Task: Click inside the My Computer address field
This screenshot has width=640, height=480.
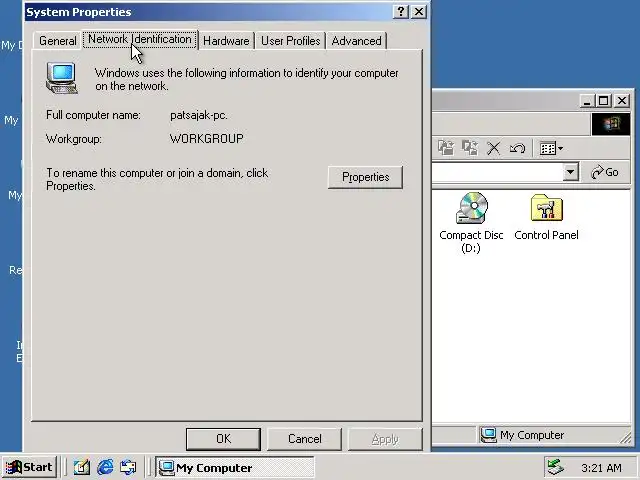Action: click(498, 172)
